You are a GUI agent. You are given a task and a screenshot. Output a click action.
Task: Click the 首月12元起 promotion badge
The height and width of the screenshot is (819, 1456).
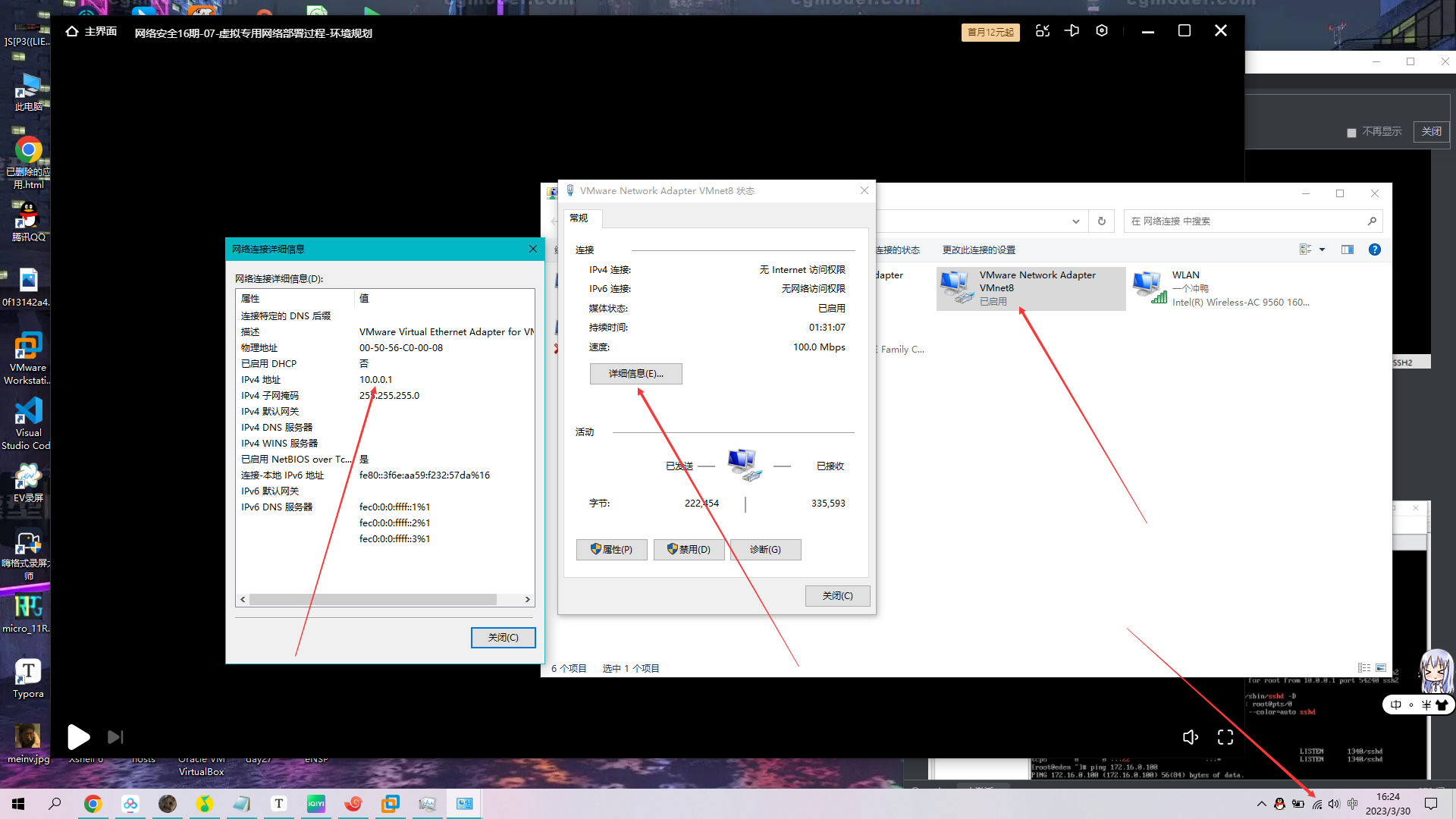coord(990,33)
